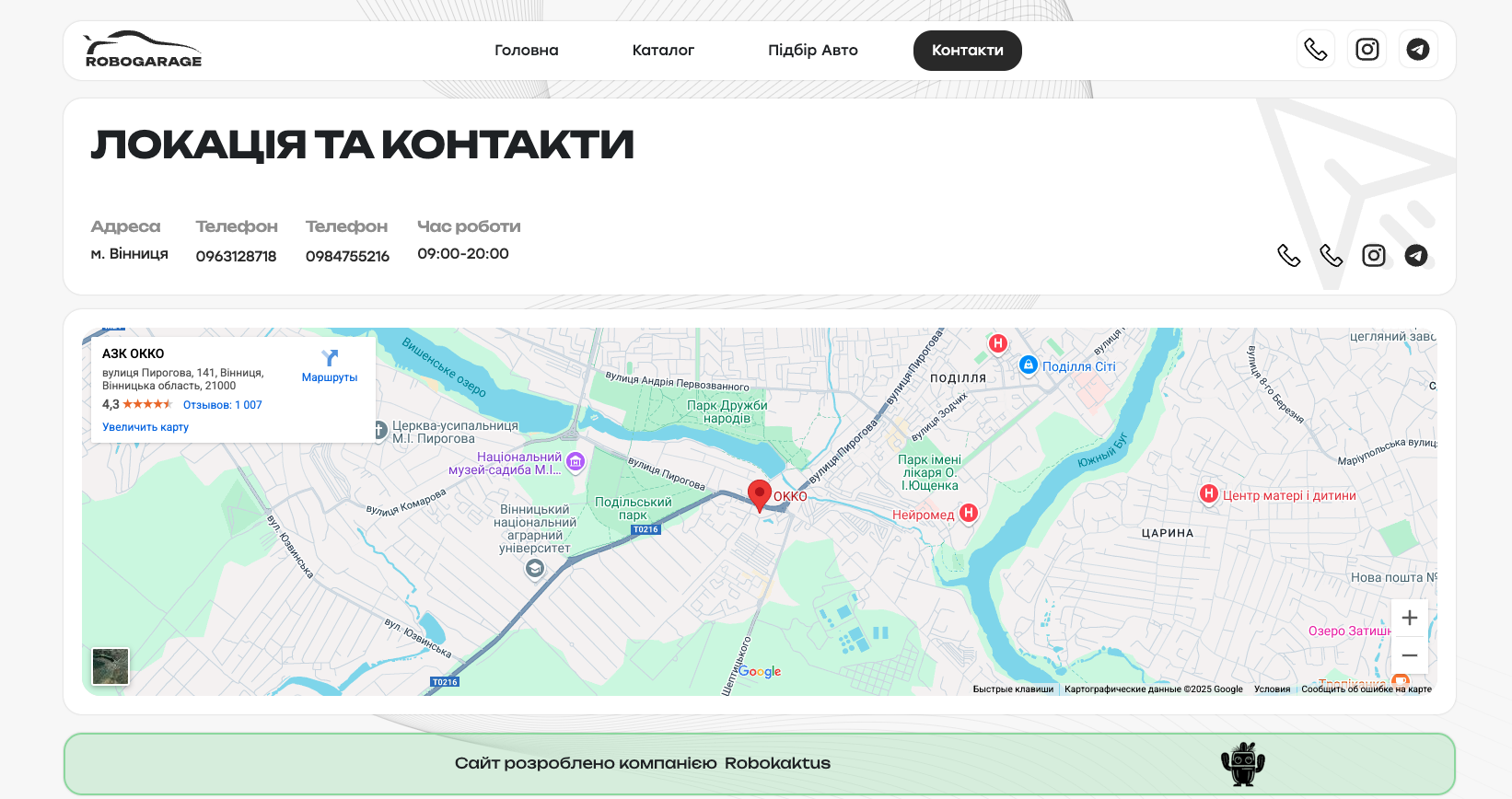Open Telegram from the header icon
The image size is (1512, 799).
pyautogui.click(x=1418, y=50)
